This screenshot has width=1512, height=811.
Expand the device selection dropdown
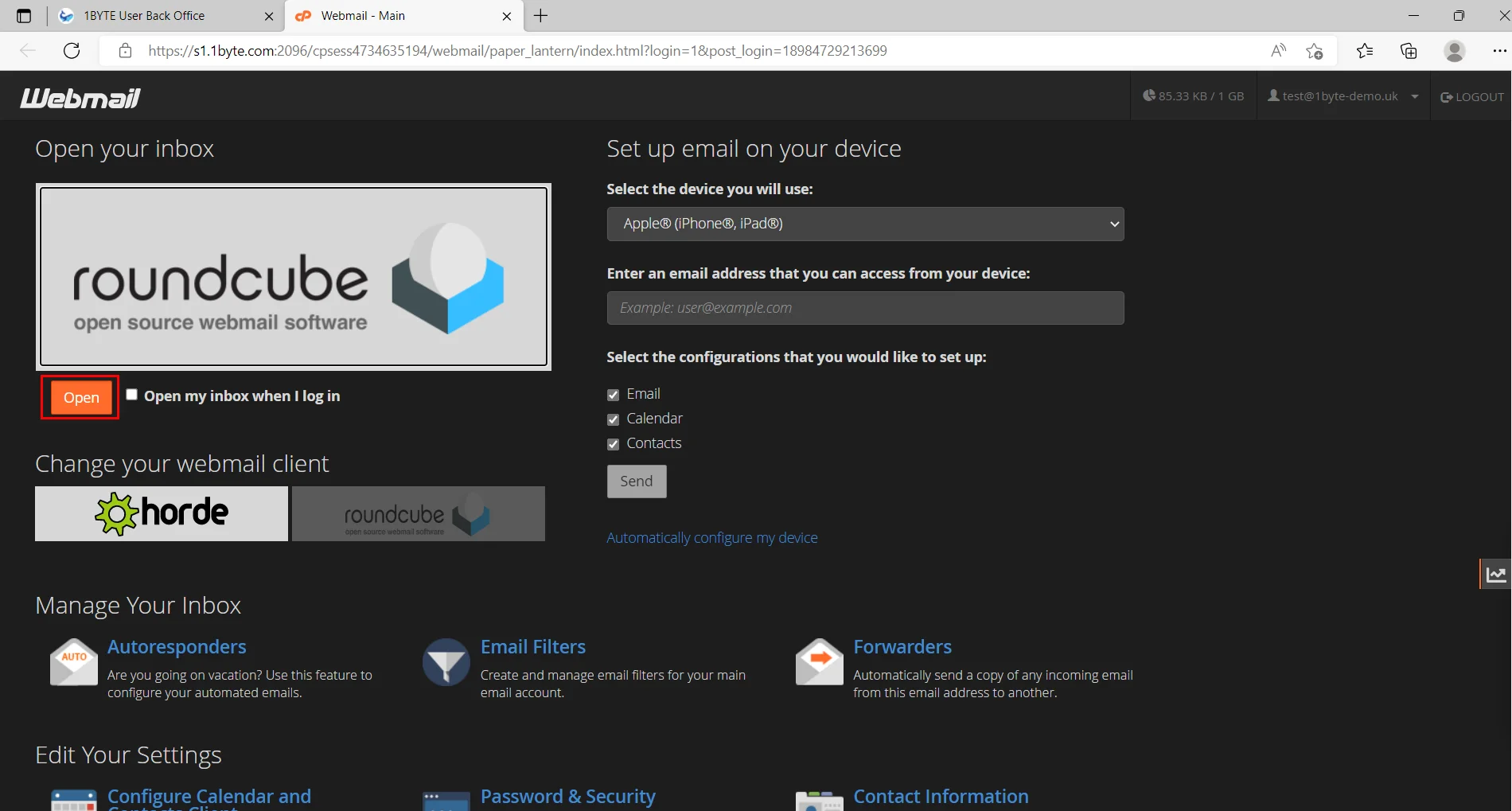[865, 224]
